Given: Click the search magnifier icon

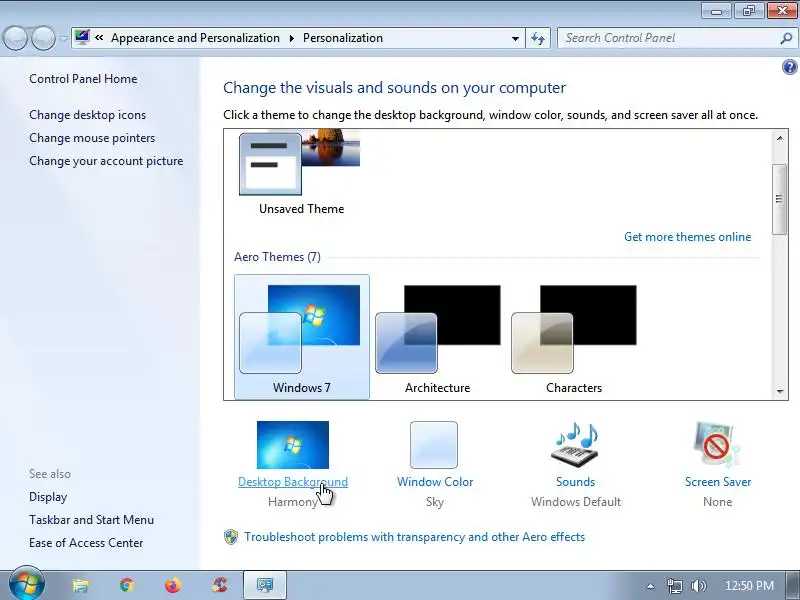Looking at the screenshot, I should (786, 38).
